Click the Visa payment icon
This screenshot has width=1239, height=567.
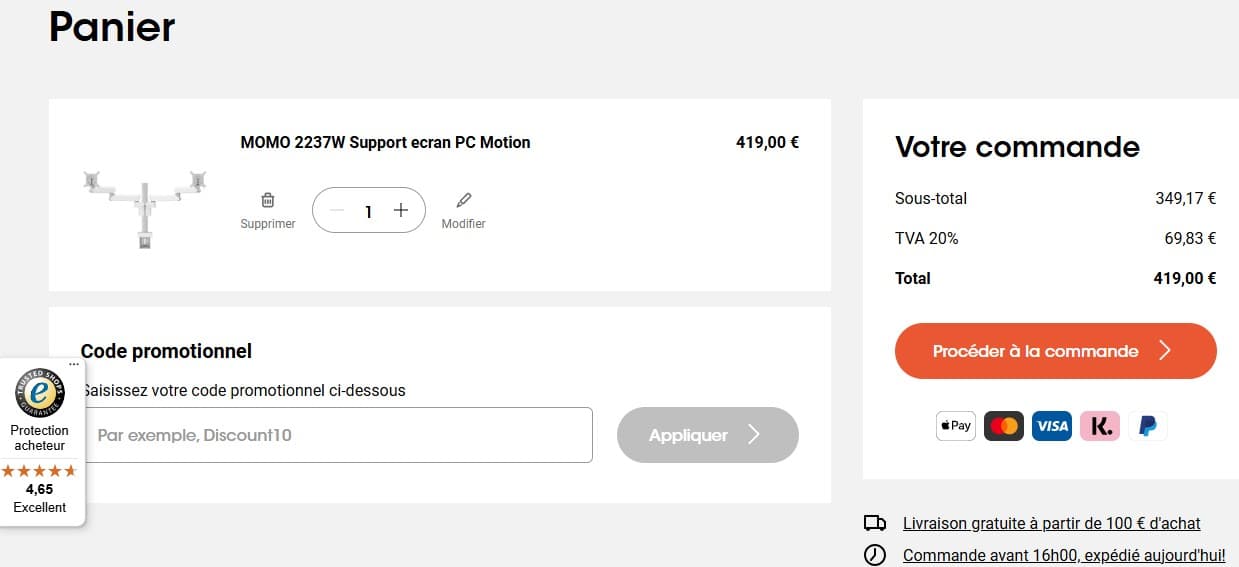pyautogui.click(x=1052, y=426)
